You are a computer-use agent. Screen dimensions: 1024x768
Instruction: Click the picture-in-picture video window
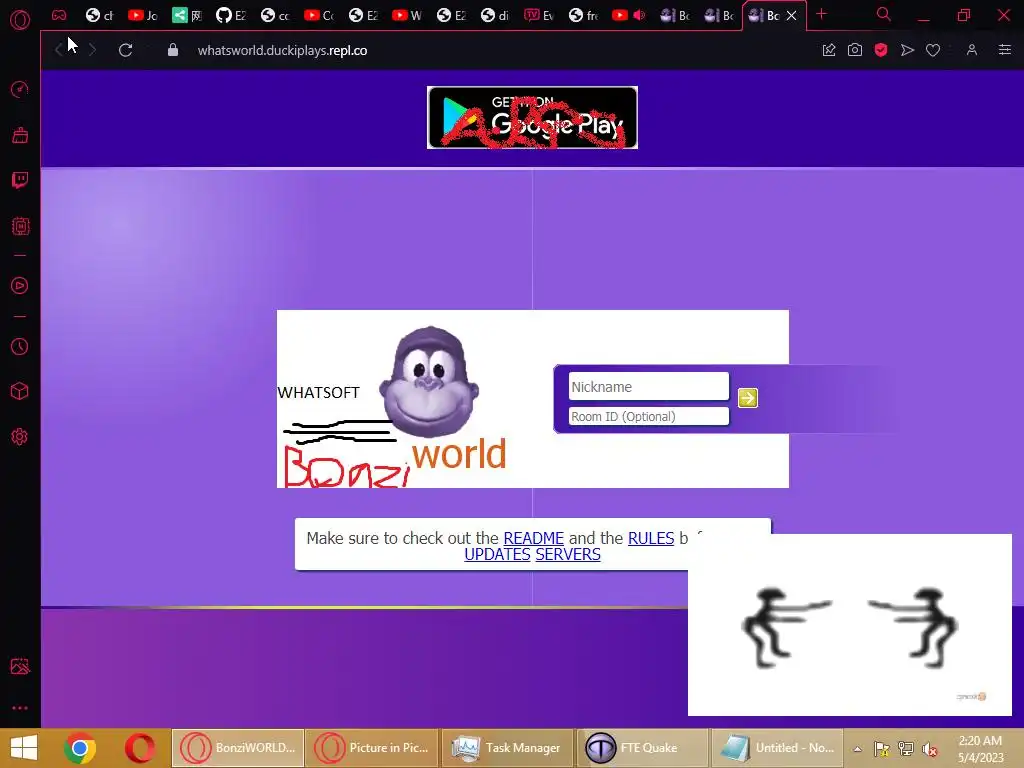(850, 625)
